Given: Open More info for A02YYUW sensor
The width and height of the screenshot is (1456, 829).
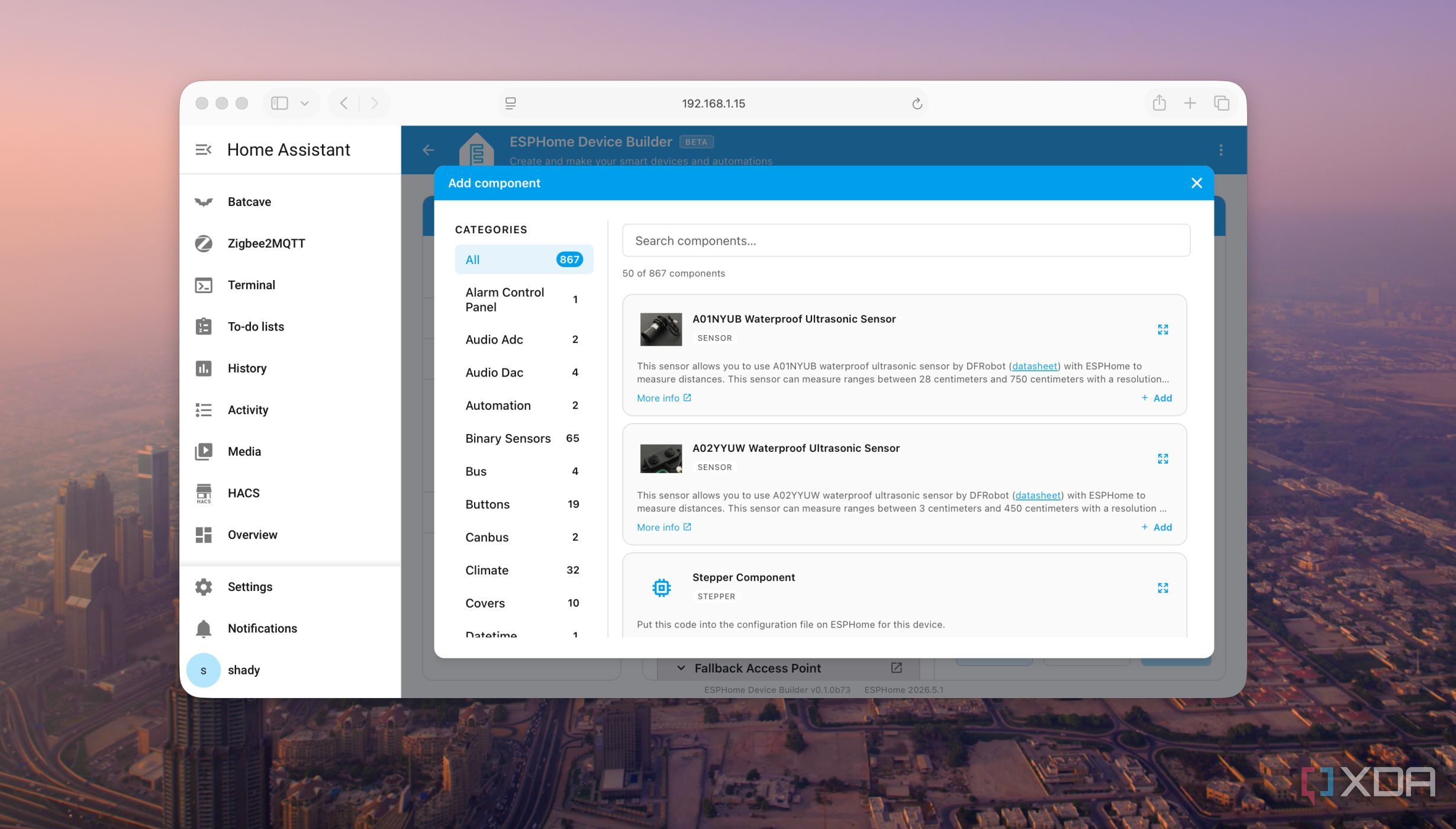Looking at the screenshot, I should tap(664, 527).
